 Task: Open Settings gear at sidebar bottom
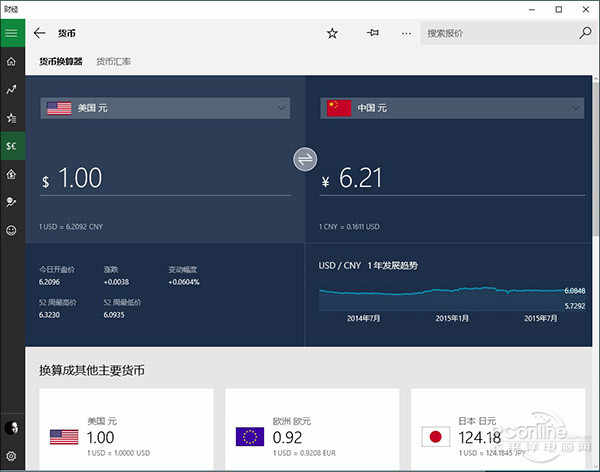click(12, 456)
